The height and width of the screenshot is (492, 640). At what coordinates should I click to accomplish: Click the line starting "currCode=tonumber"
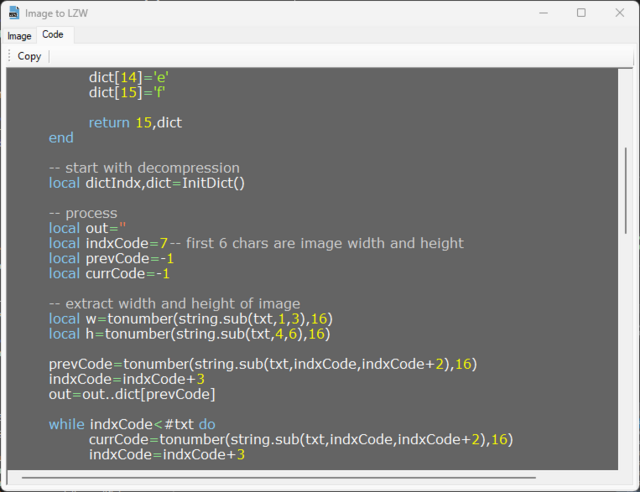click(301, 439)
